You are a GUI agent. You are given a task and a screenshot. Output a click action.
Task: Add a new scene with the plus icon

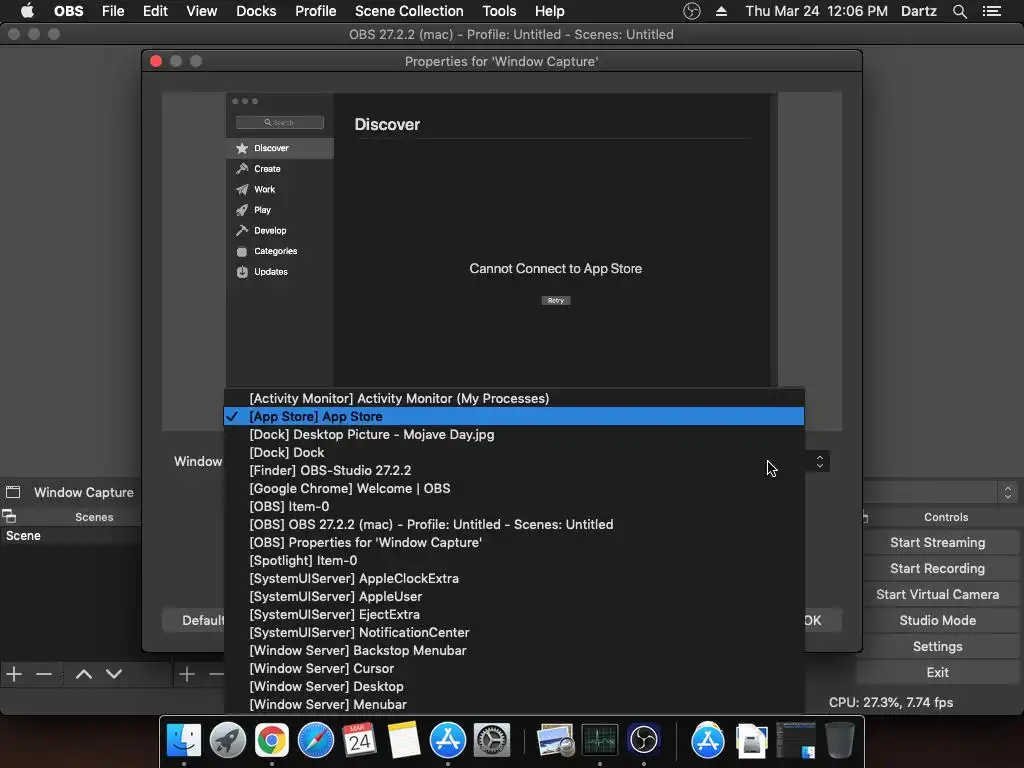[14, 674]
